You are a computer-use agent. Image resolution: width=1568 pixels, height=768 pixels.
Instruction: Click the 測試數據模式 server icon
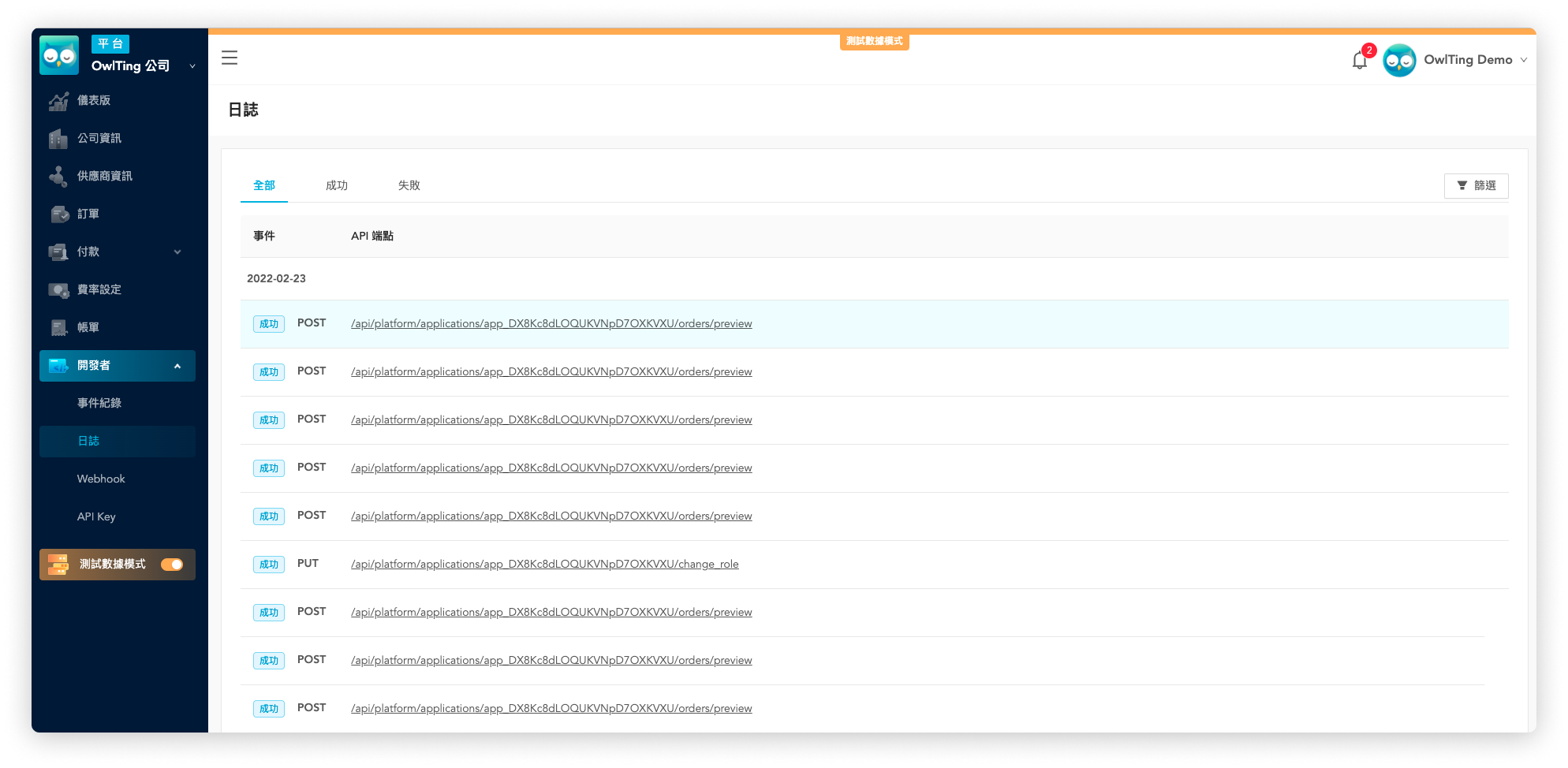(58, 565)
